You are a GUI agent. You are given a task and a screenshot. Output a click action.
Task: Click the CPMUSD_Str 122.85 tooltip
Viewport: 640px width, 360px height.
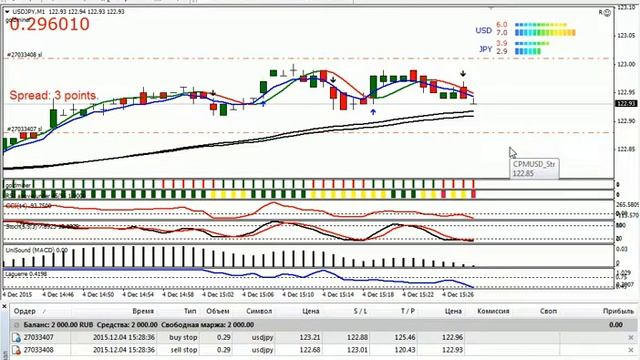coord(534,169)
